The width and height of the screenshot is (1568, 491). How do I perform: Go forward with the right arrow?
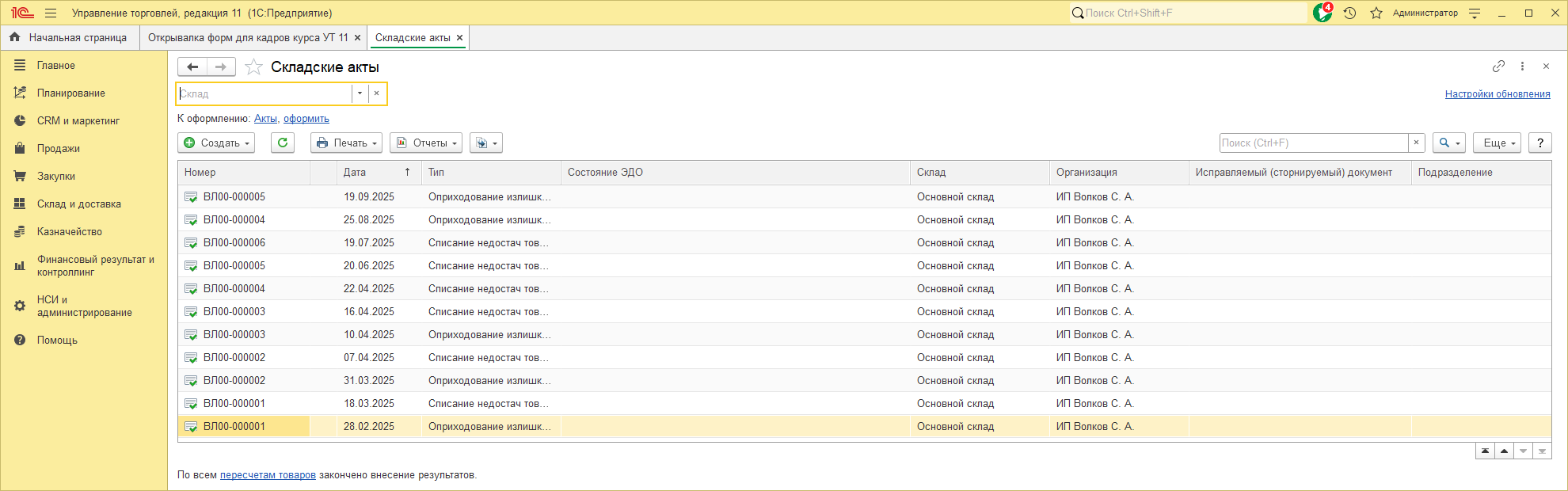(221, 67)
